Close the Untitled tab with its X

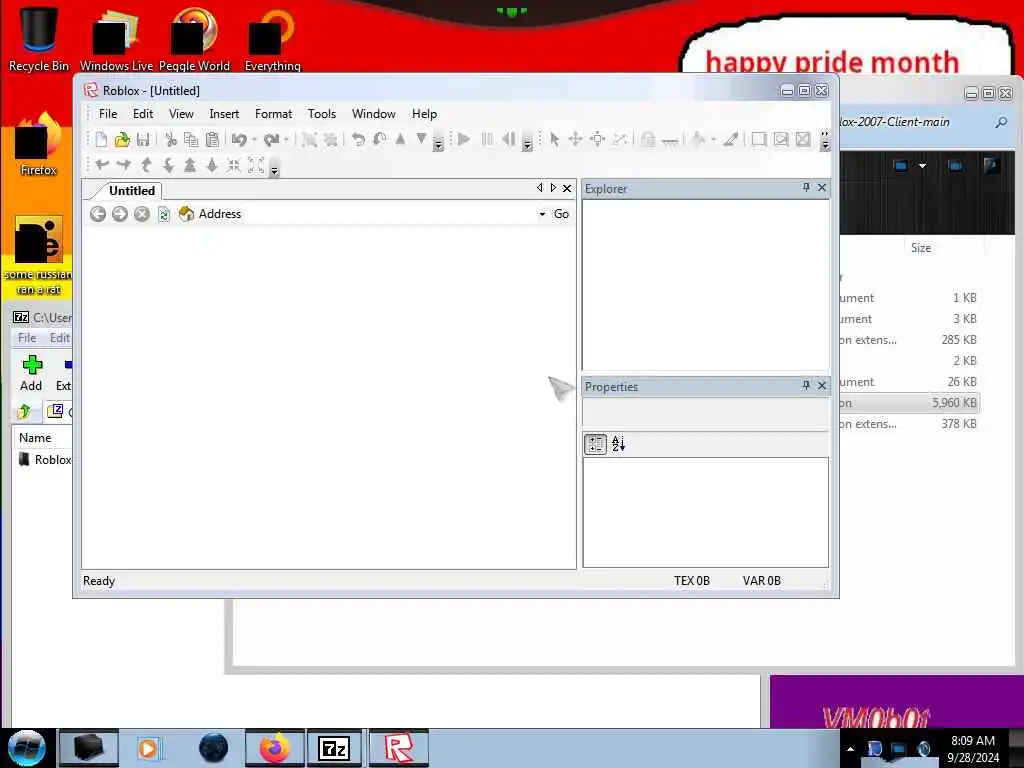pos(567,188)
